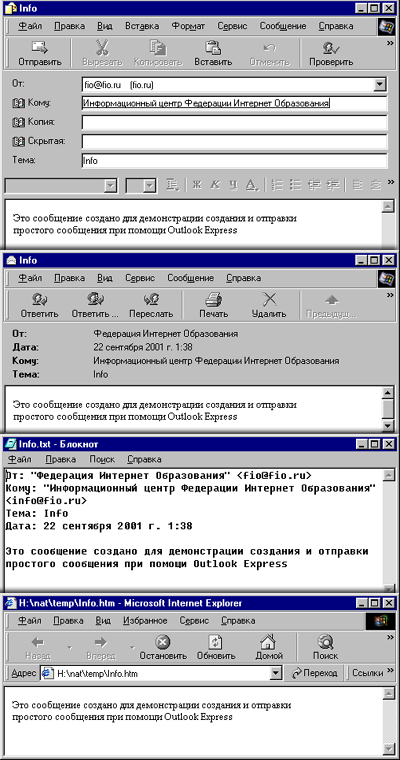Click Вставить (Paste) in compose toolbar
This screenshot has height=760, width=400.
[x=213, y=53]
